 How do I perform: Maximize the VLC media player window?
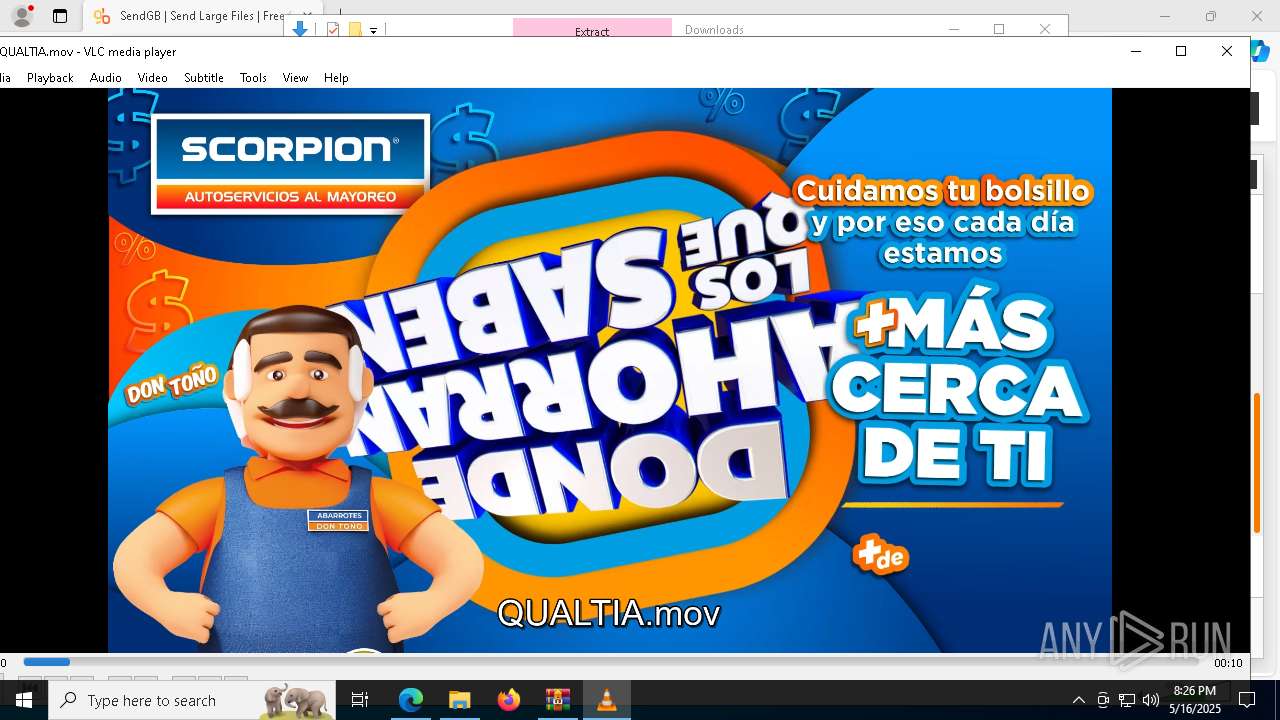[1181, 51]
